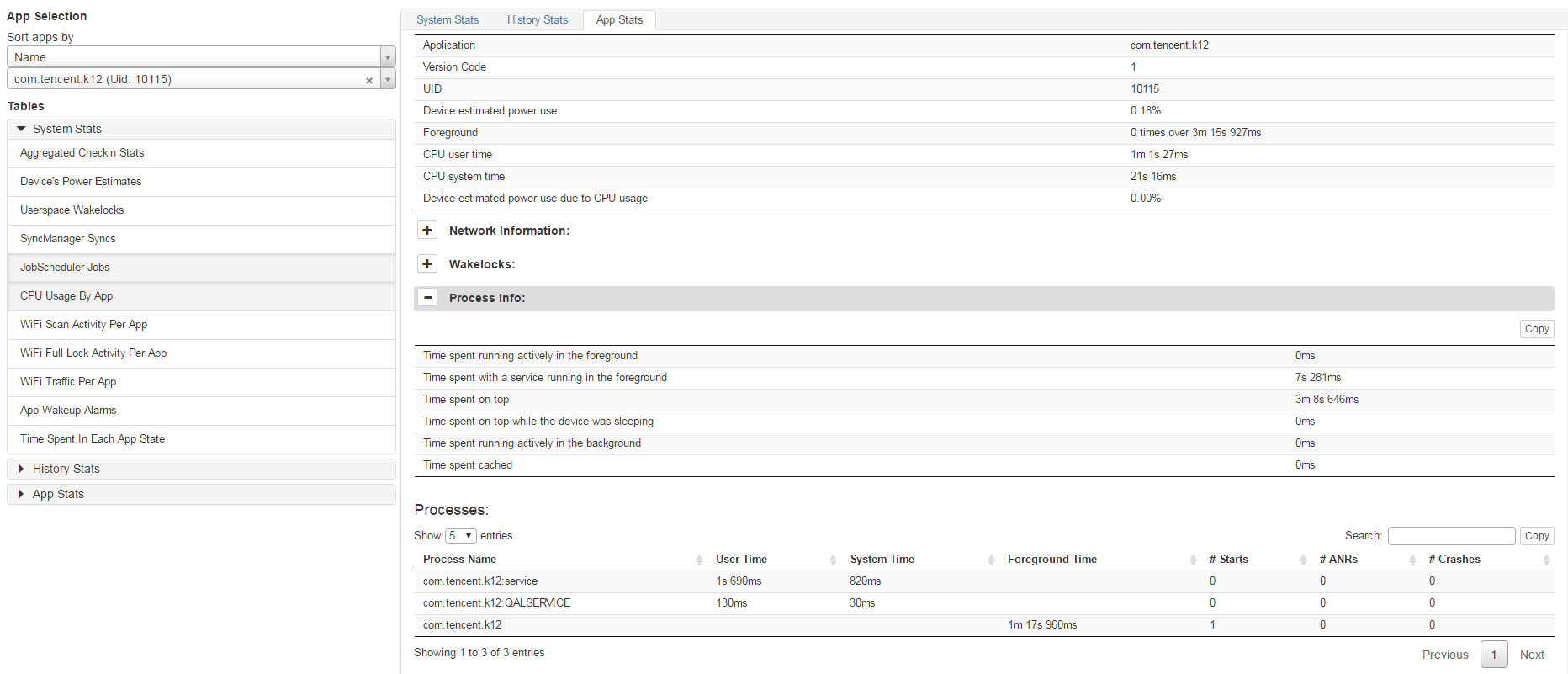Go to the Previous page
Image resolution: width=1568 pixels, height=674 pixels.
[1445, 655]
